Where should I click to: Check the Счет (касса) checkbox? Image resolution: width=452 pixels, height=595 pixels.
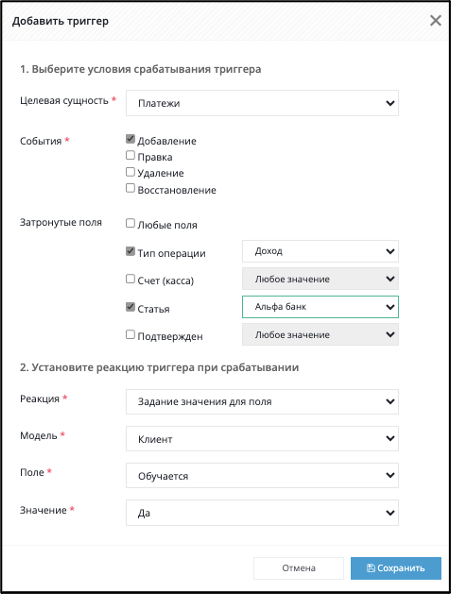(130, 279)
